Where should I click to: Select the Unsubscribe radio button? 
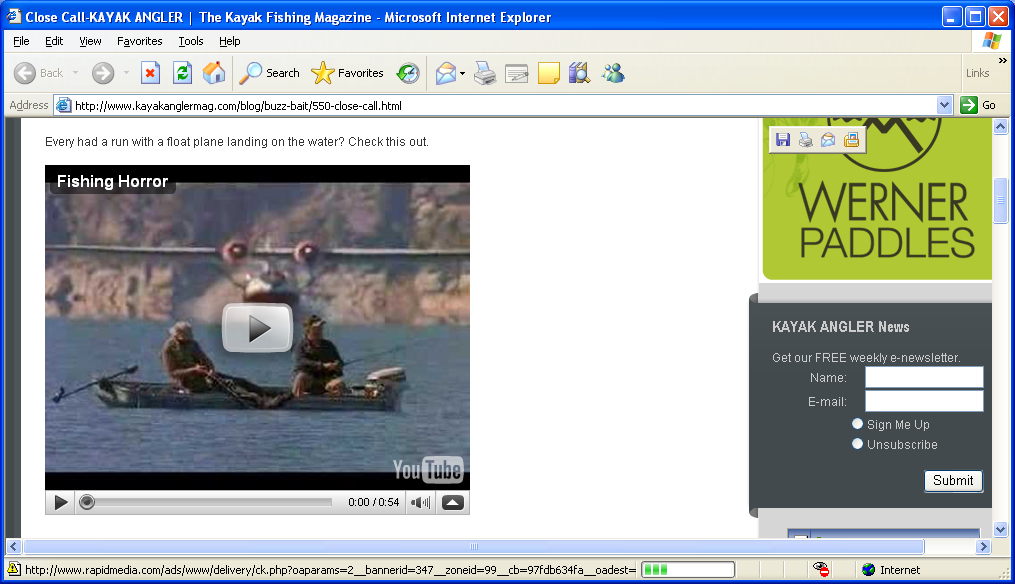coord(857,444)
